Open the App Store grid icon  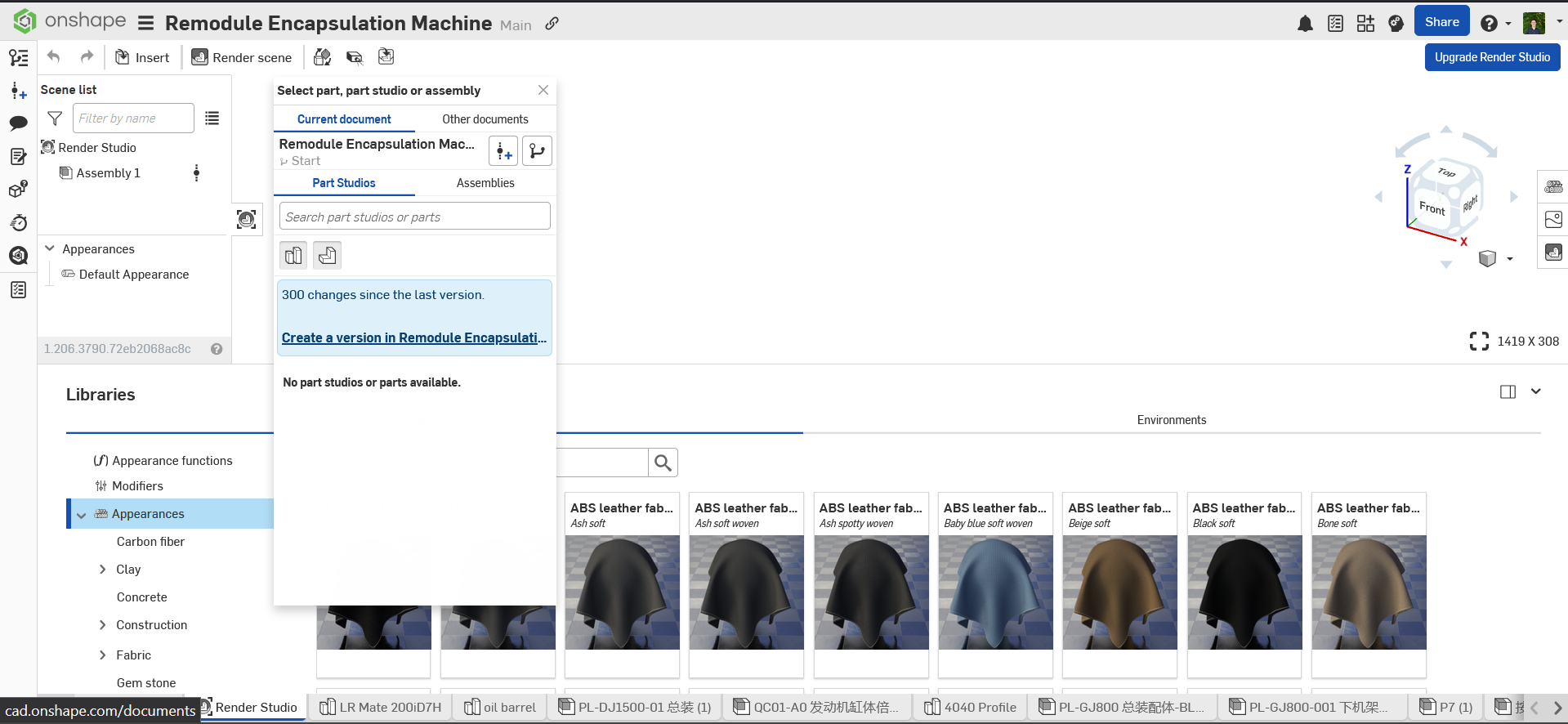1365,24
